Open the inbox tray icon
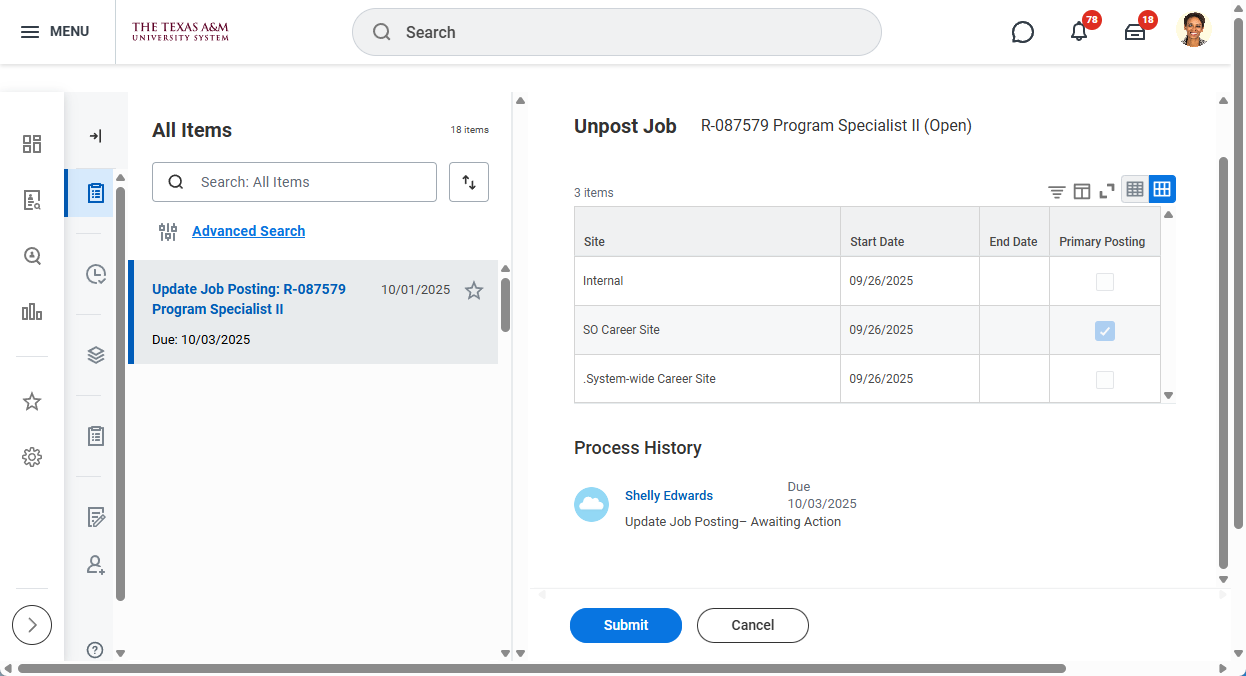 pos(1134,32)
